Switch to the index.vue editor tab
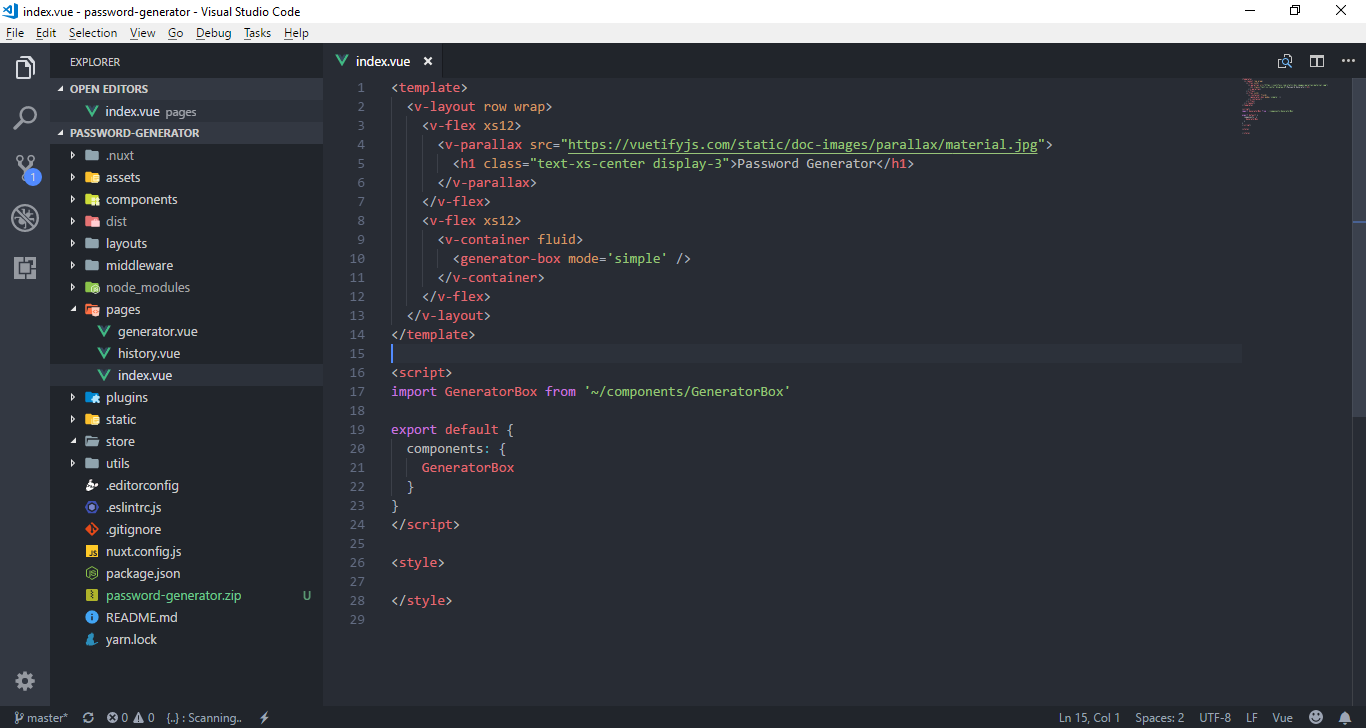Viewport: 1366px width, 728px height. click(384, 61)
